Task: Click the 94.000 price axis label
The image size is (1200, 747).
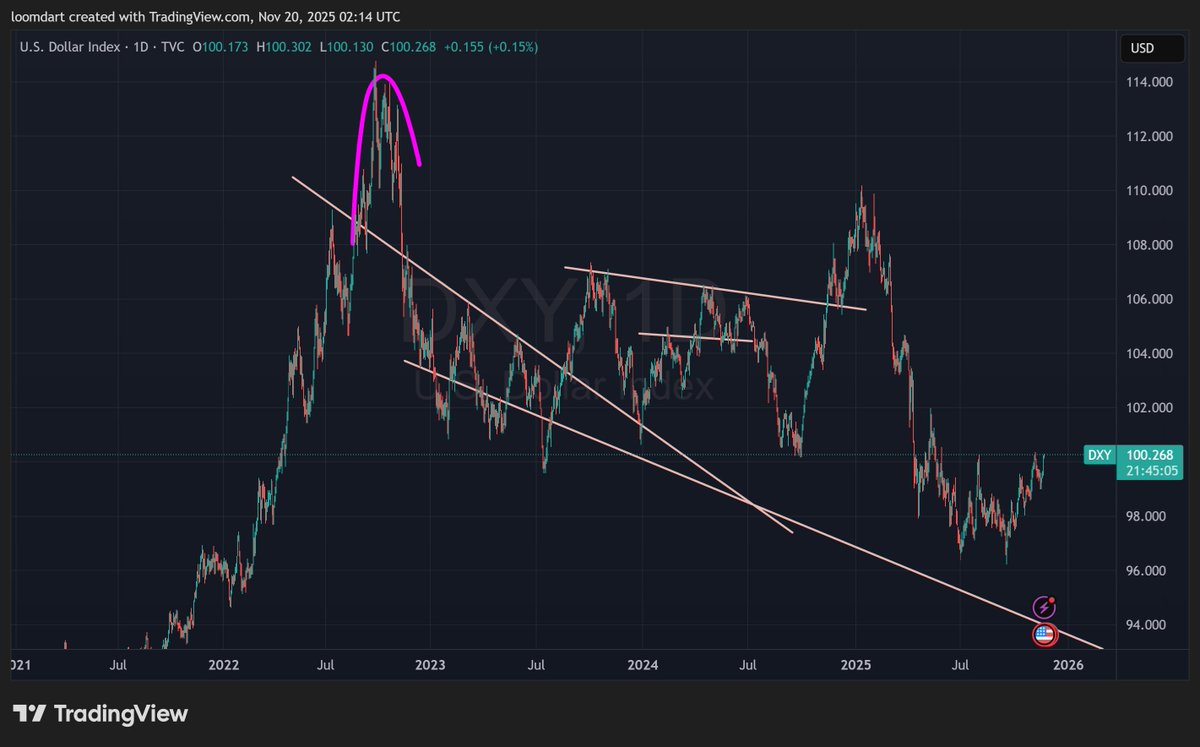Action: pyautogui.click(x=1144, y=625)
